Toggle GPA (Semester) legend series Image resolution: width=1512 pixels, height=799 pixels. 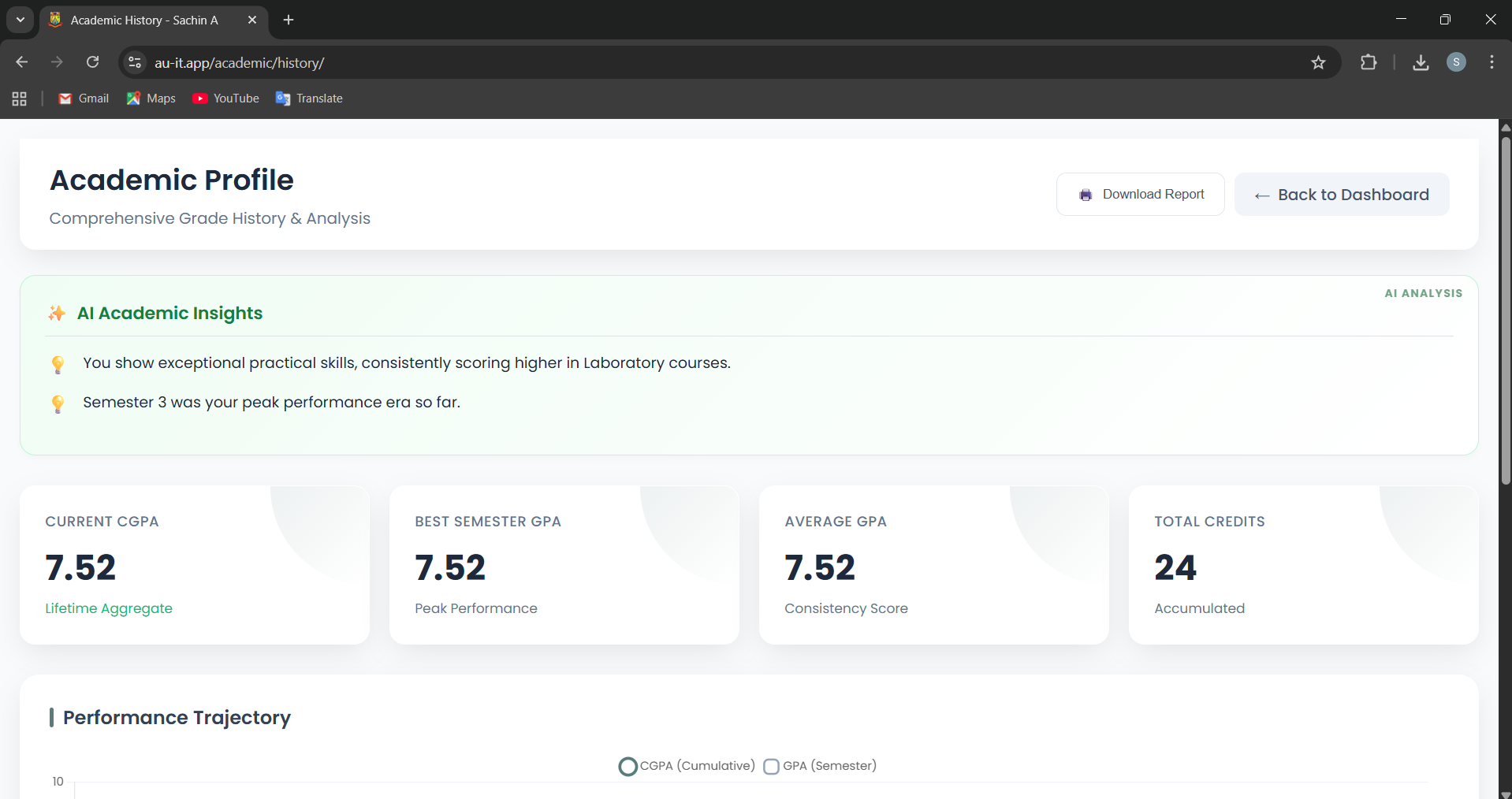tap(820, 766)
